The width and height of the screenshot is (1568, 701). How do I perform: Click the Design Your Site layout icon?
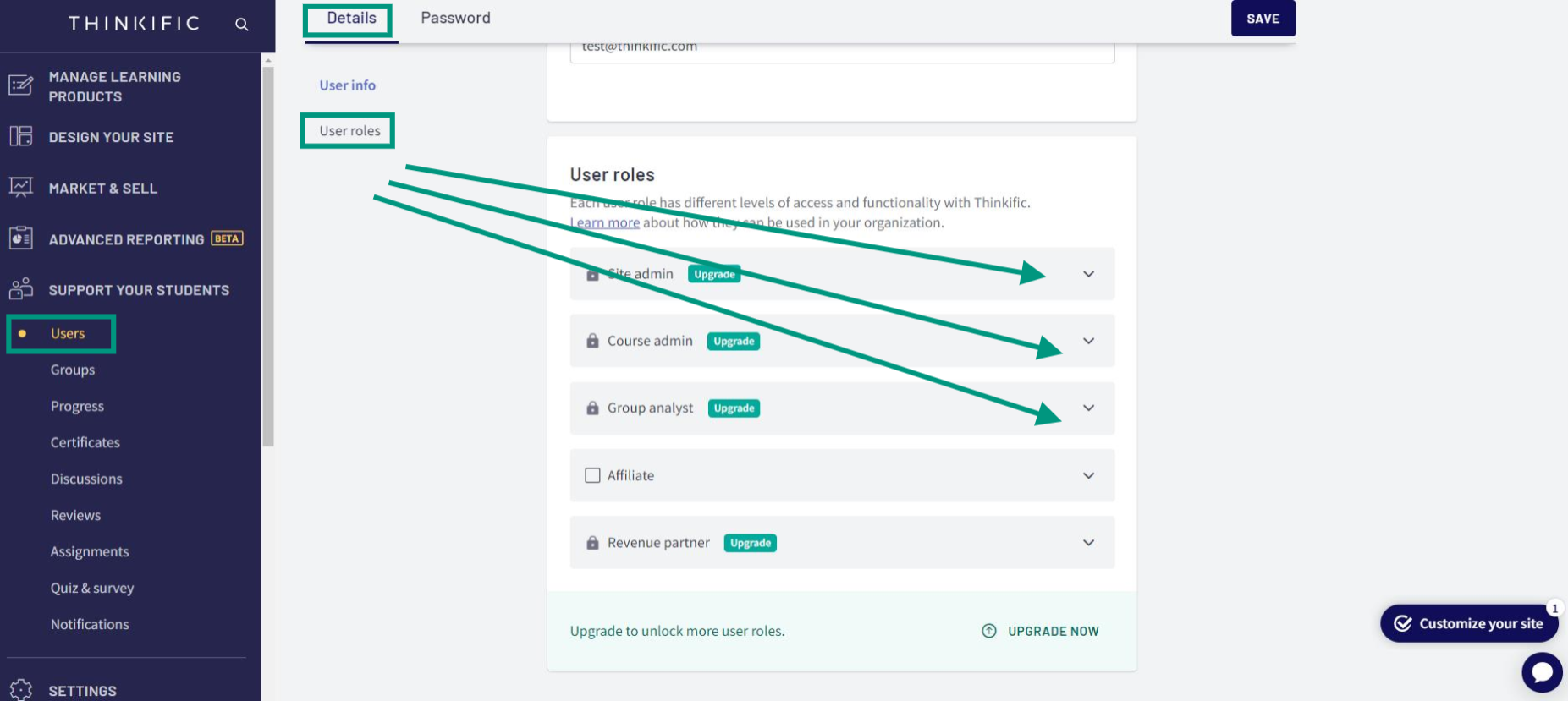pyautogui.click(x=20, y=136)
